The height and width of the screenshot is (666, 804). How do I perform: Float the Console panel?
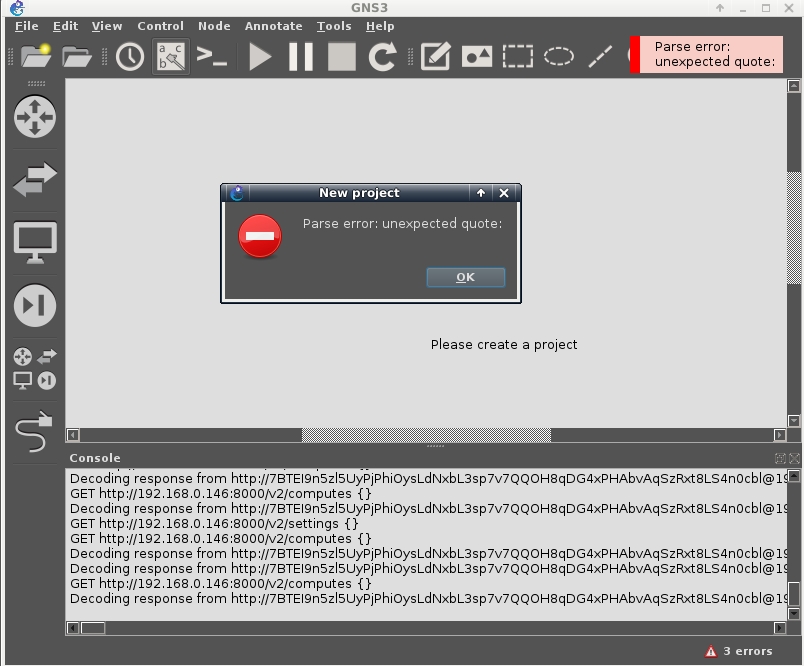[x=780, y=458]
